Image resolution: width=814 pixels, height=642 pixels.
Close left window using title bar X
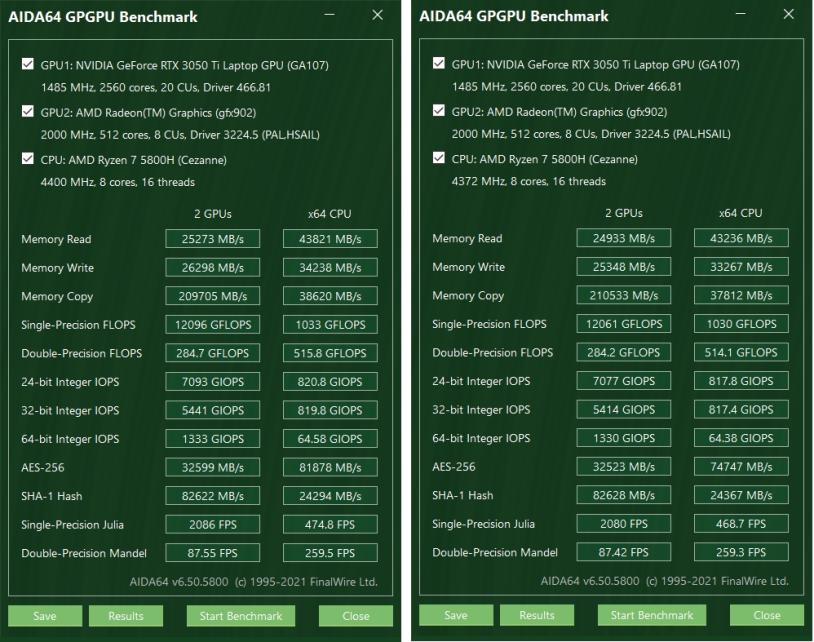pos(377,15)
